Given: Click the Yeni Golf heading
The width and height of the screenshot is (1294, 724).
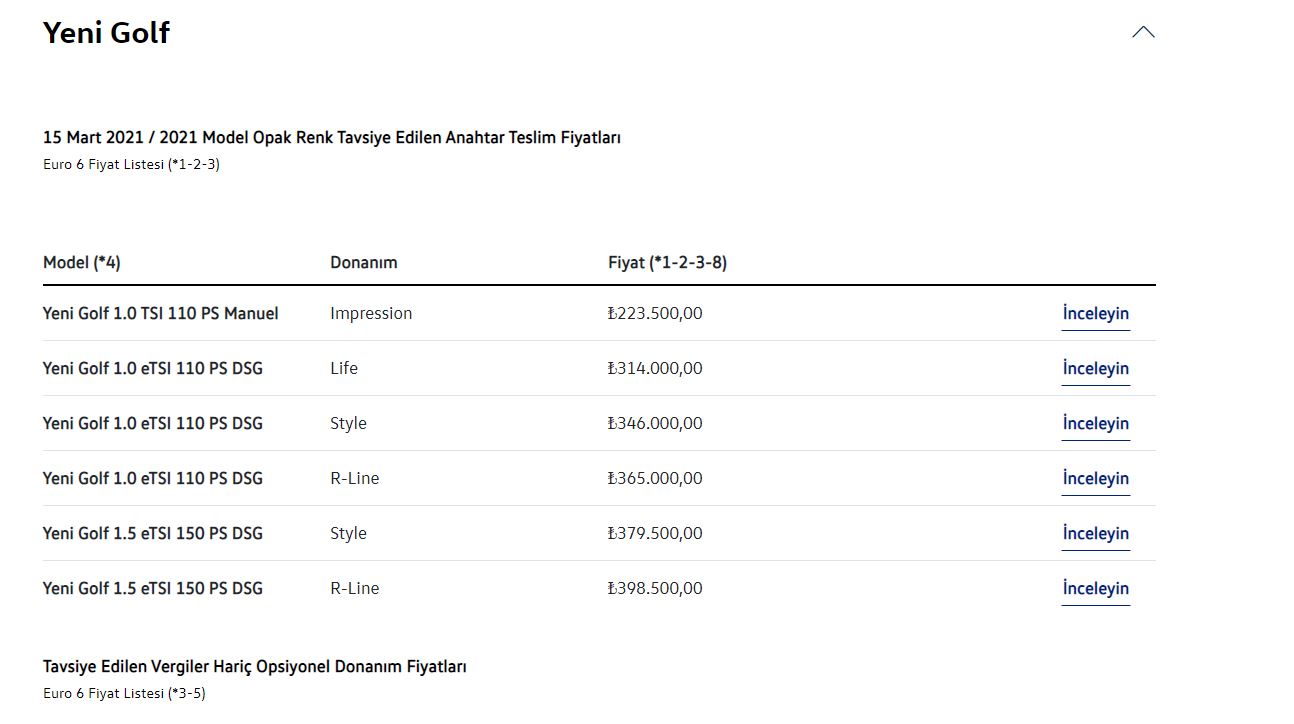Looking at the screenshot, I should tap(106, 33).
